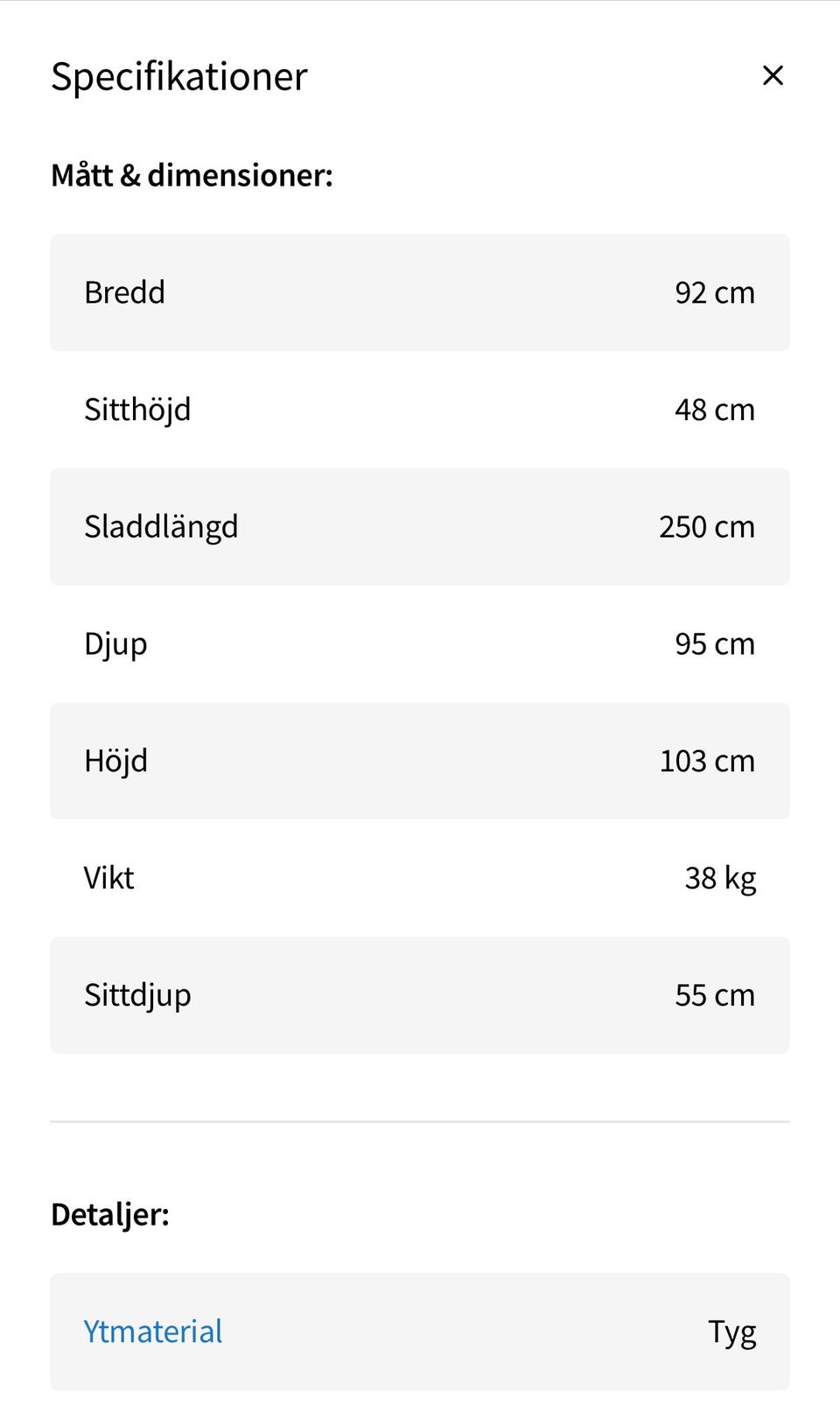Screen dimensions: 840x1405
Task: Click the 95 cm depth value
Action: point(714,644)
